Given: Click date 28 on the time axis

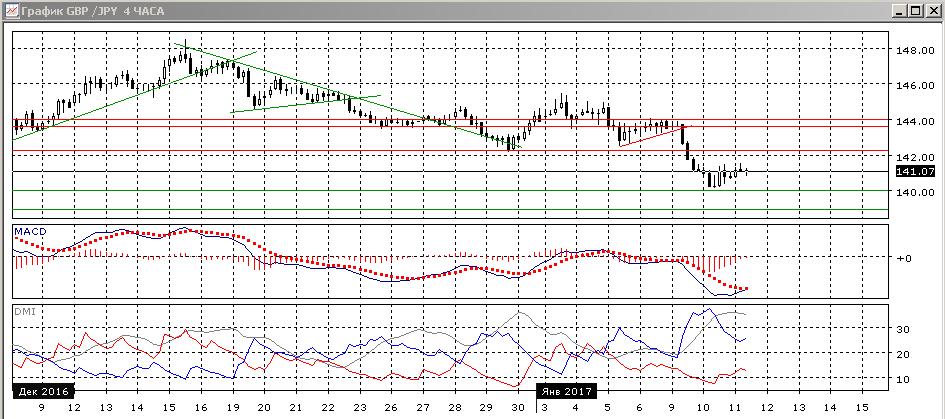Looking at the screenshot, I should pyautogui.click(x=455, y=407).
